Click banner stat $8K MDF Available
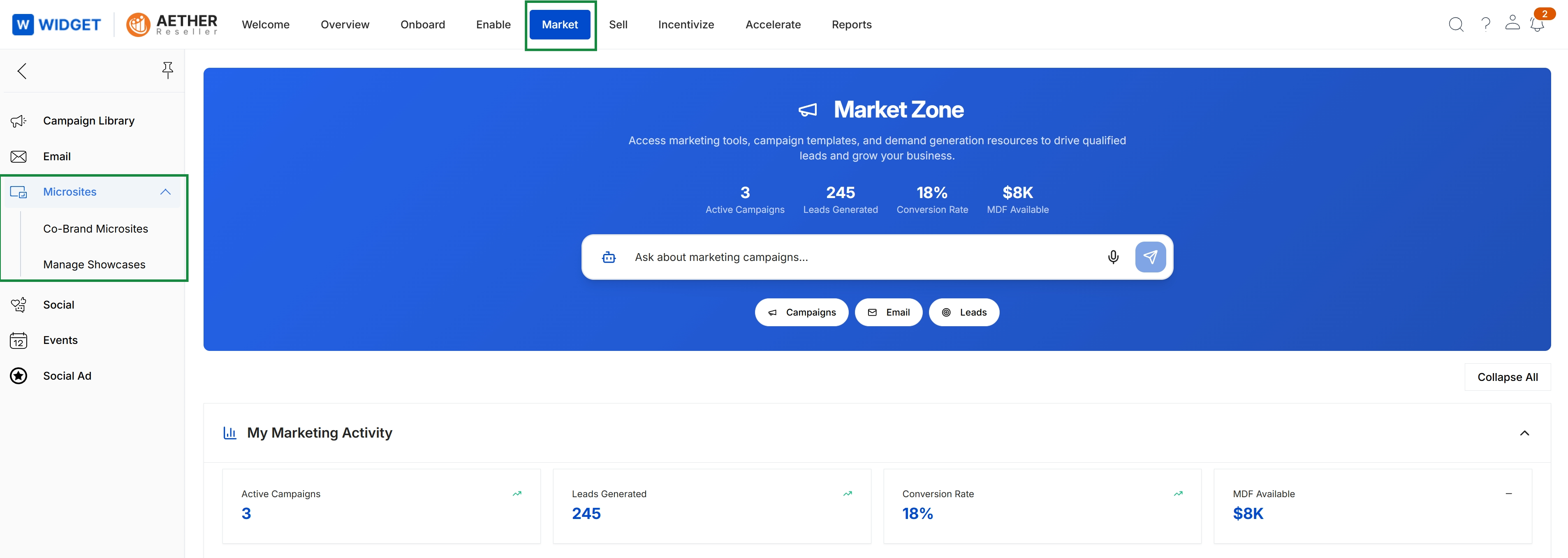This screenshot has height=558, width=1568. click(1017, 200)
